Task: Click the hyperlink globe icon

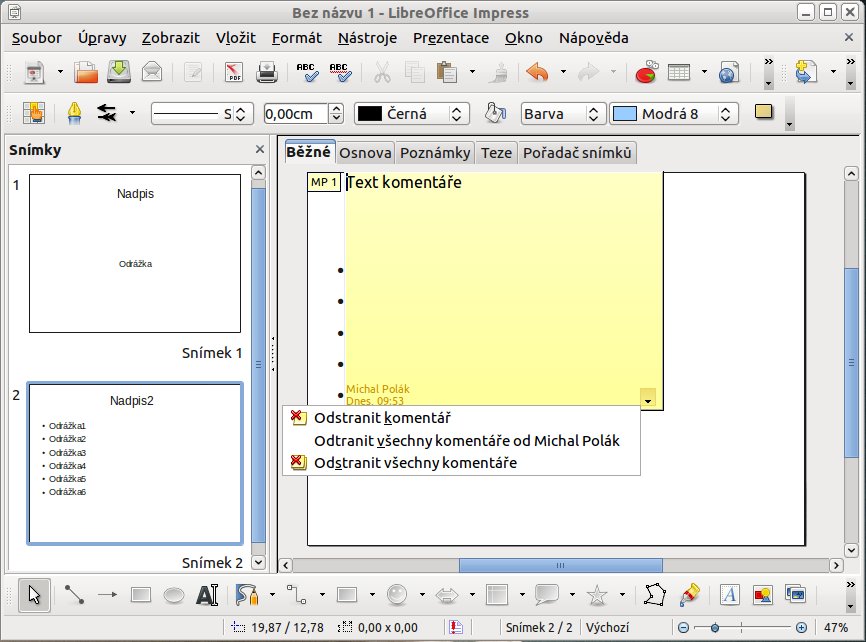Action: [729, 72]
